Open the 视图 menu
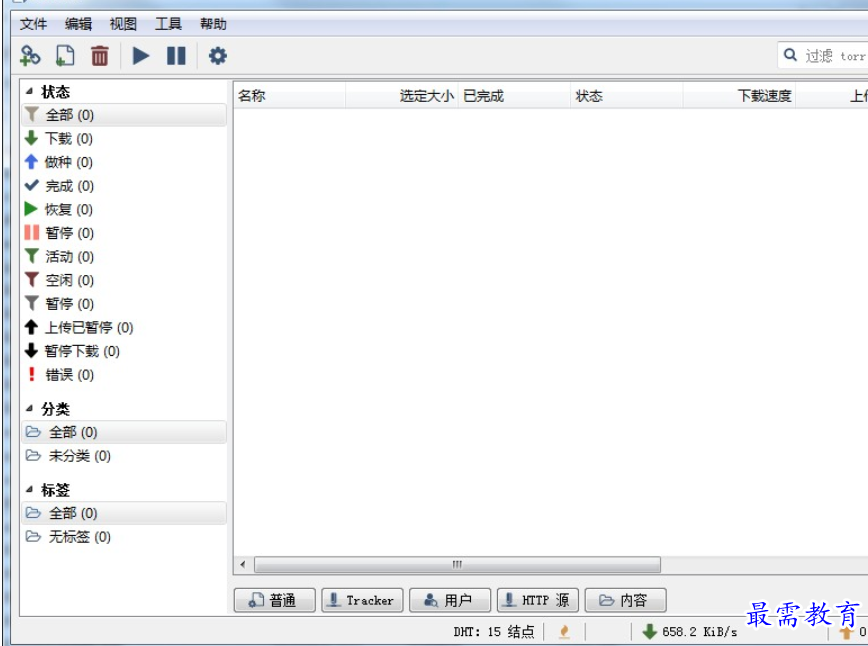Image resolution: width=868 pixels, height=646 pixels. click(123, 24)
